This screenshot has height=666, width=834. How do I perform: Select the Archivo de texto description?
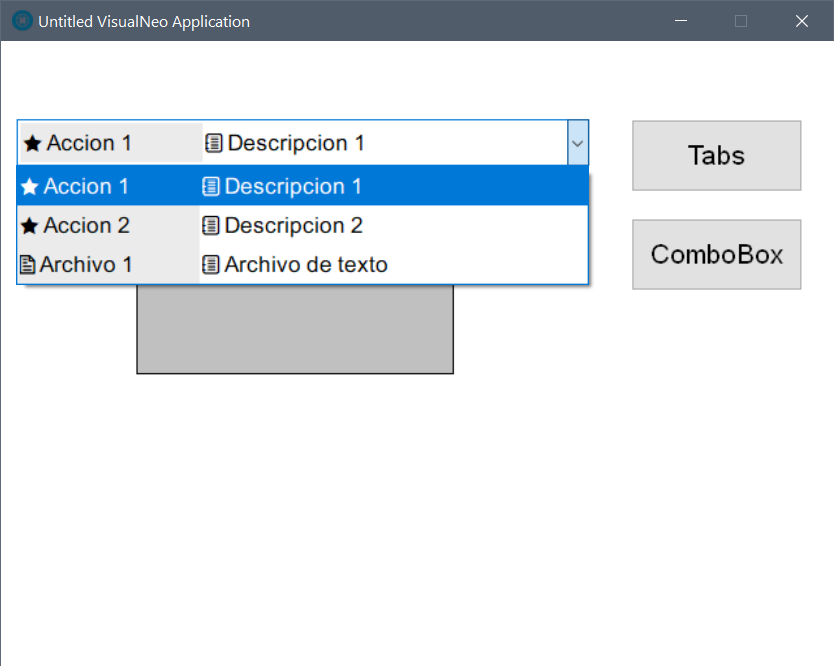305,265
